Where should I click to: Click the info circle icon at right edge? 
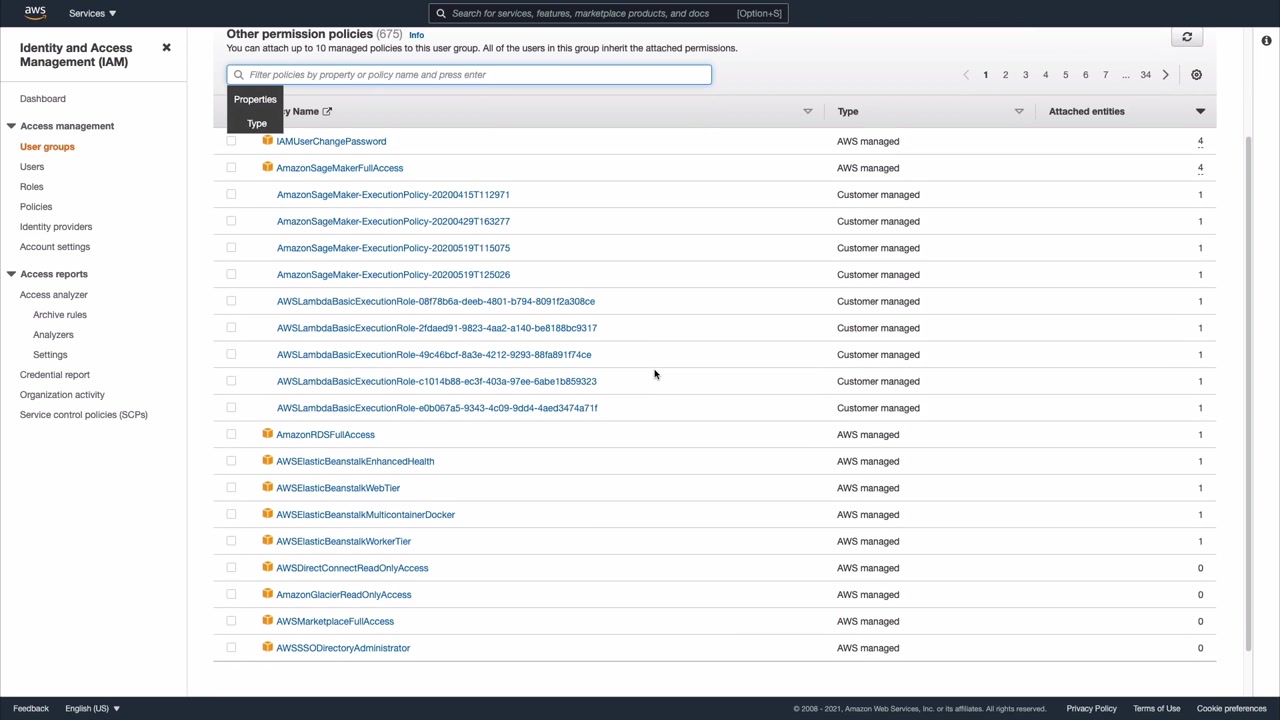coord(1266,41)
